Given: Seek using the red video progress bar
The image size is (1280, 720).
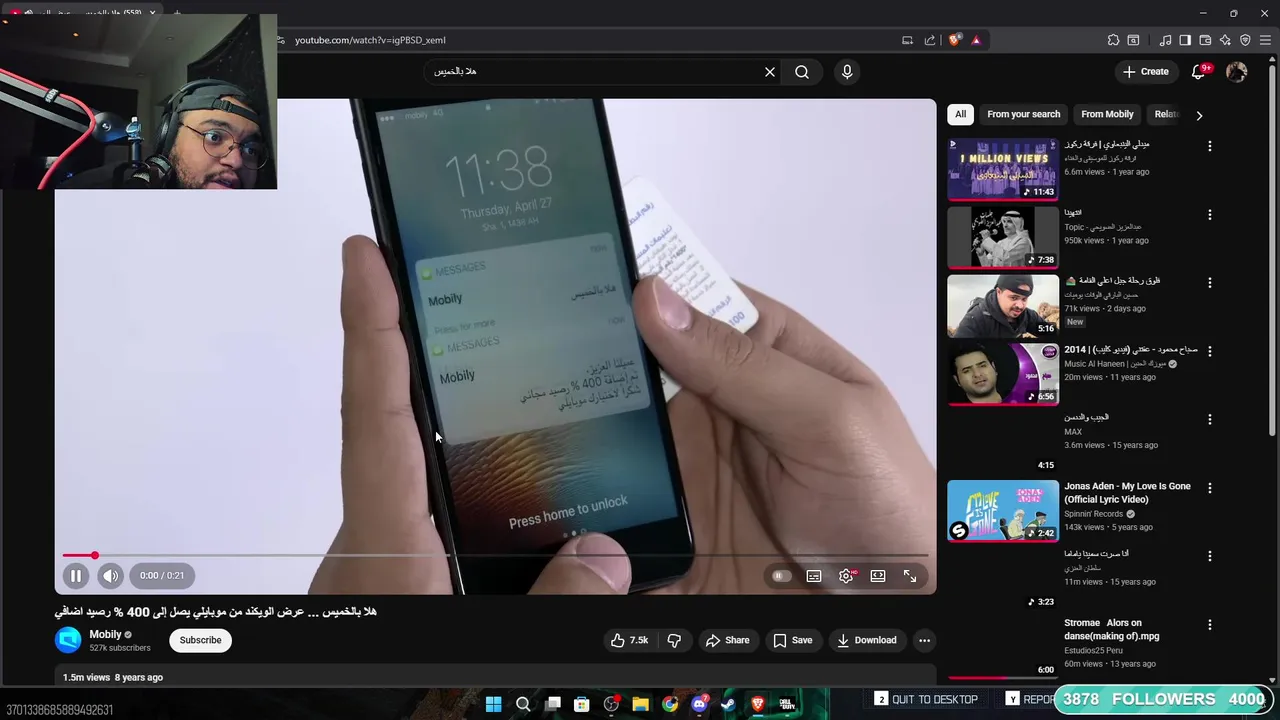Looking at the screenshot, I should (496, 555).
